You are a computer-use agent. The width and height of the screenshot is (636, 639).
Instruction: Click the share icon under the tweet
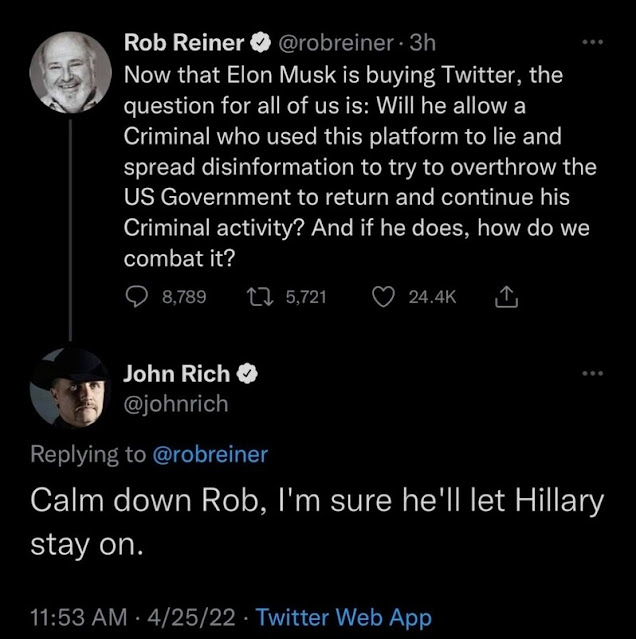[x=505, y=297]
